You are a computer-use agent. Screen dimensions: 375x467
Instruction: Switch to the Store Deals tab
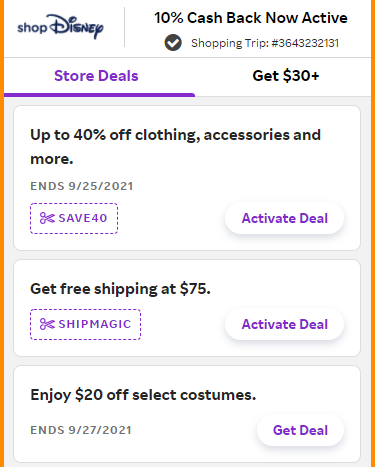96,76
